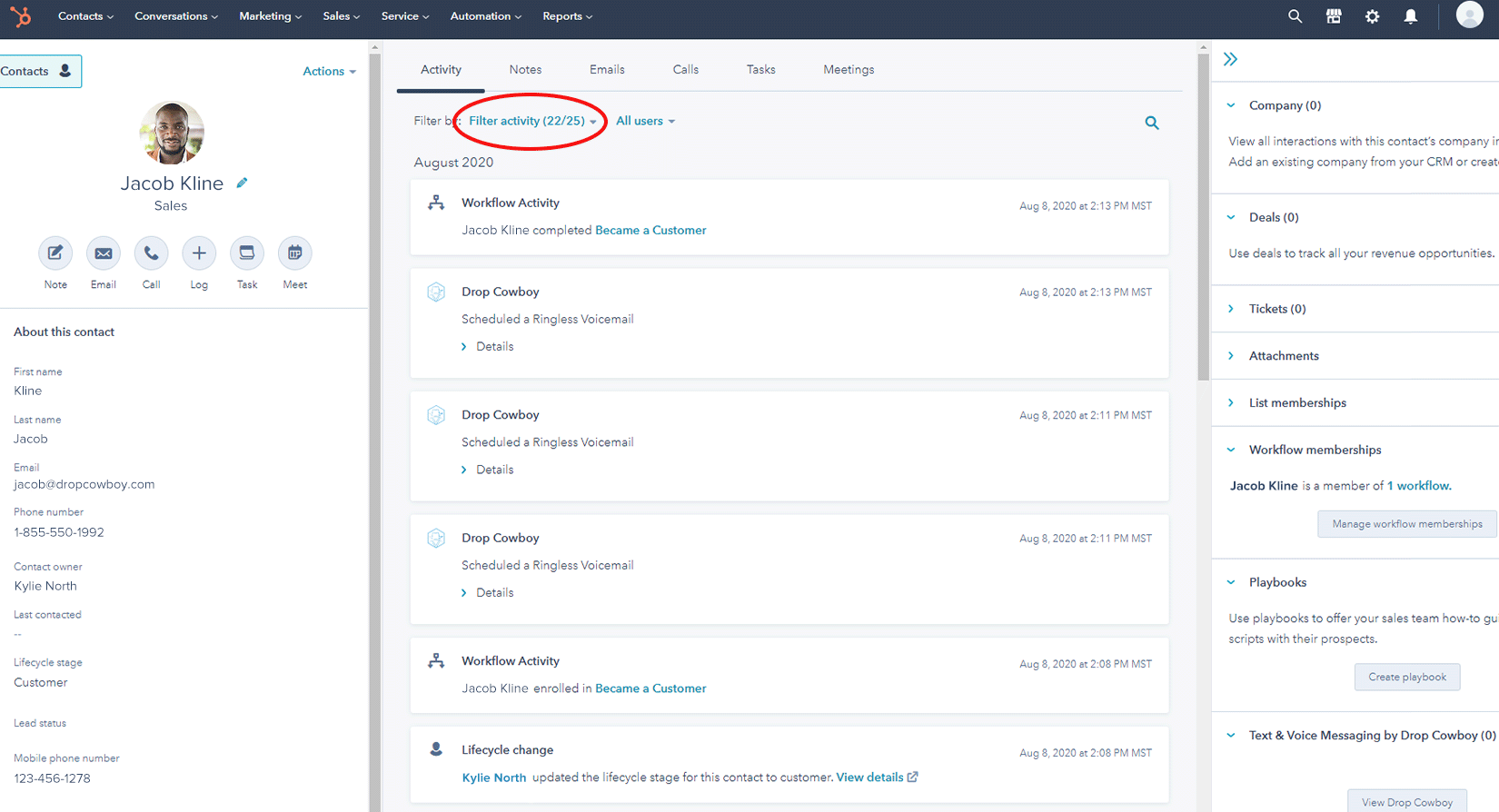Viewport: 1499px width, 812px height.
Task: Open the marketplace icon in top bar
Action: 1334,16
